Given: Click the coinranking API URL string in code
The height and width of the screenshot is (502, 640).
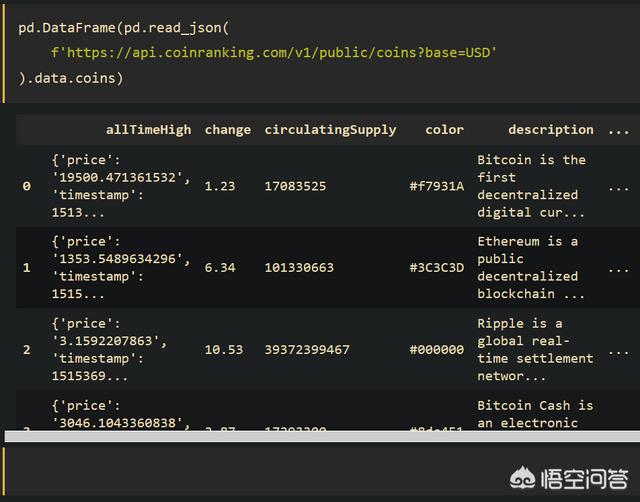Looking at the screenshot, I should tap(273, 53).
